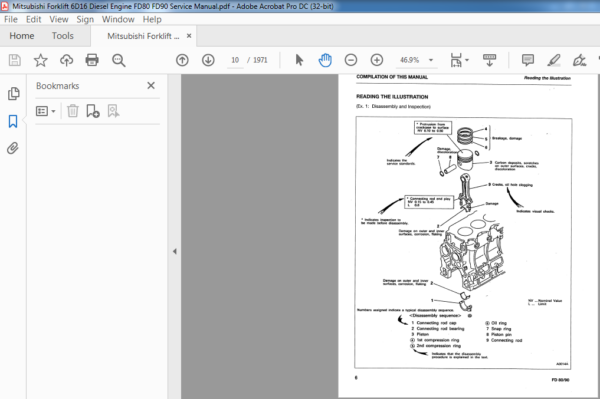
Task: Toggle the Bookmarks panel icon in sidebar
Action: coord(13,121)
